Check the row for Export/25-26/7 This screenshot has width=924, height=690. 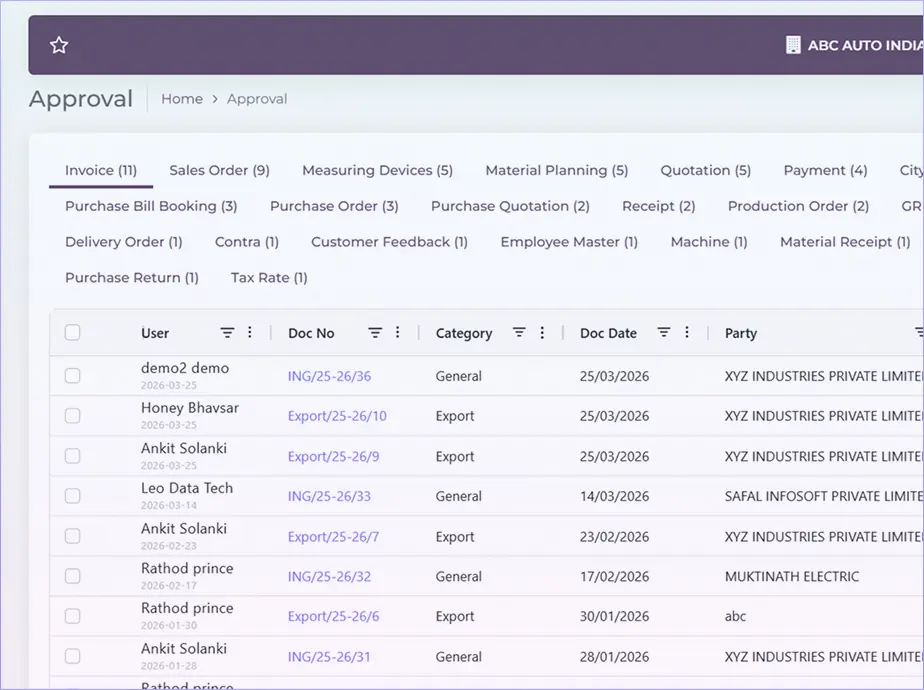(72, 536)
